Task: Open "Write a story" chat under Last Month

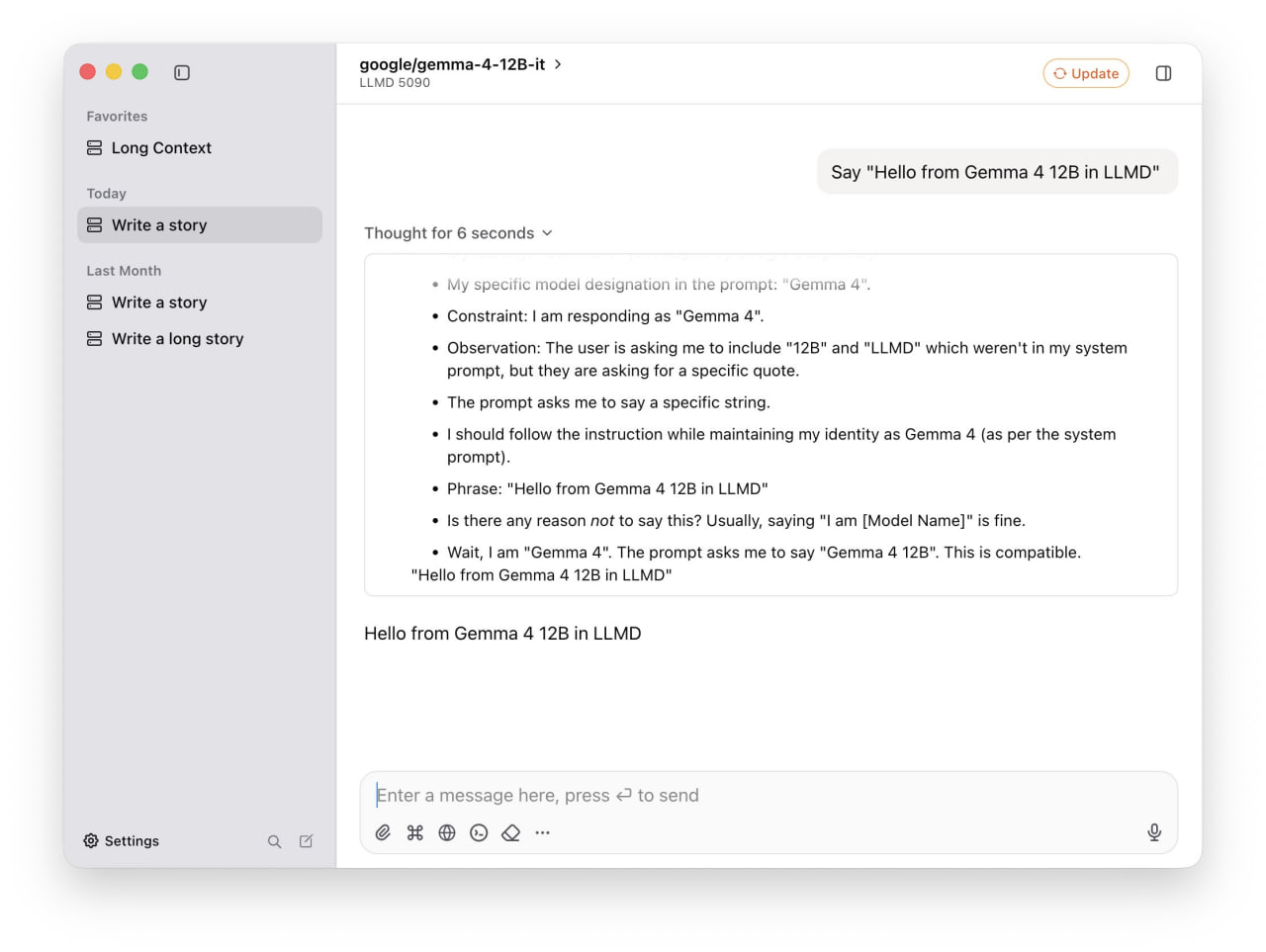Action: click(x=200, y=303)
